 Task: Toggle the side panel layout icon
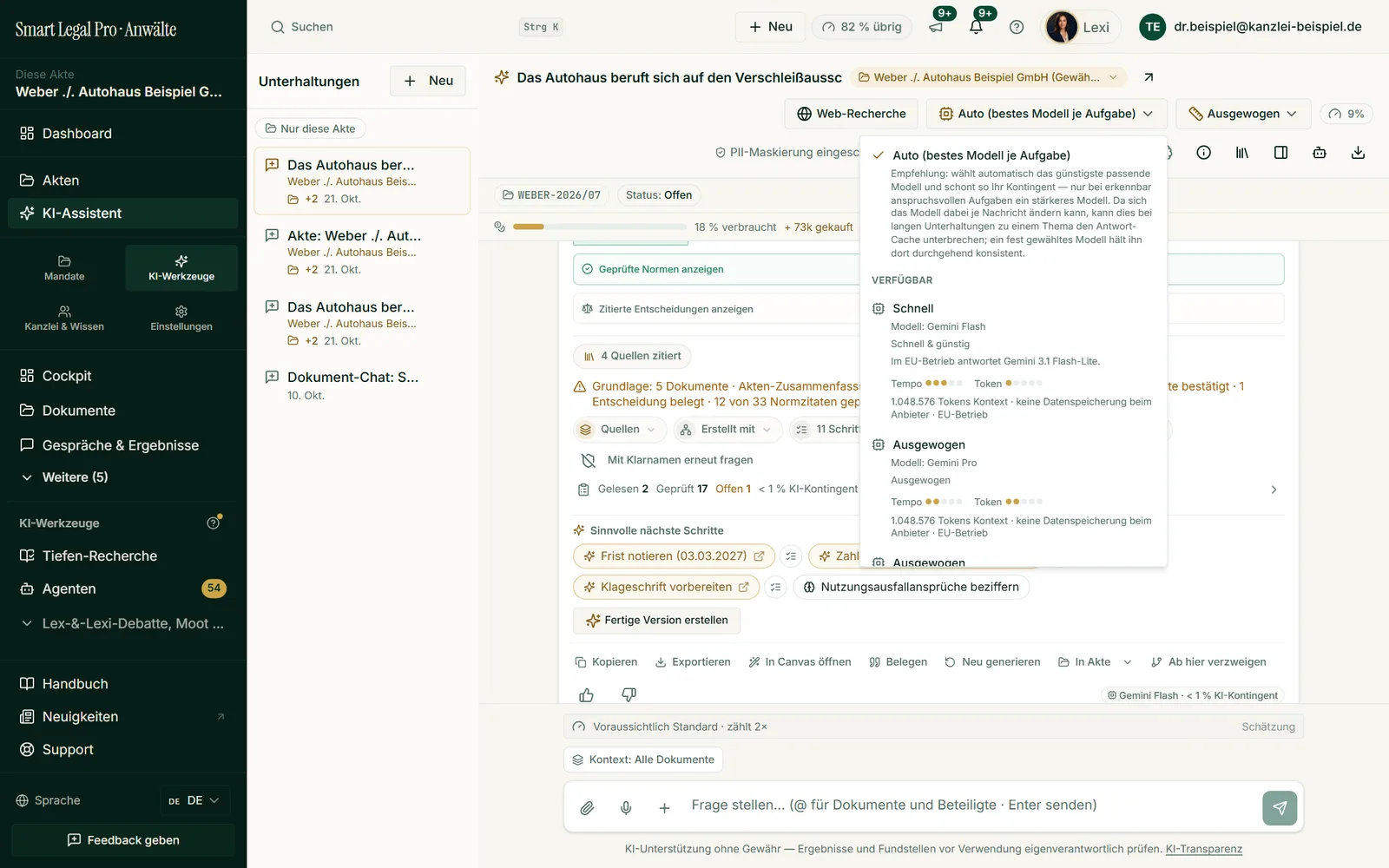(x=1280, y=153)
